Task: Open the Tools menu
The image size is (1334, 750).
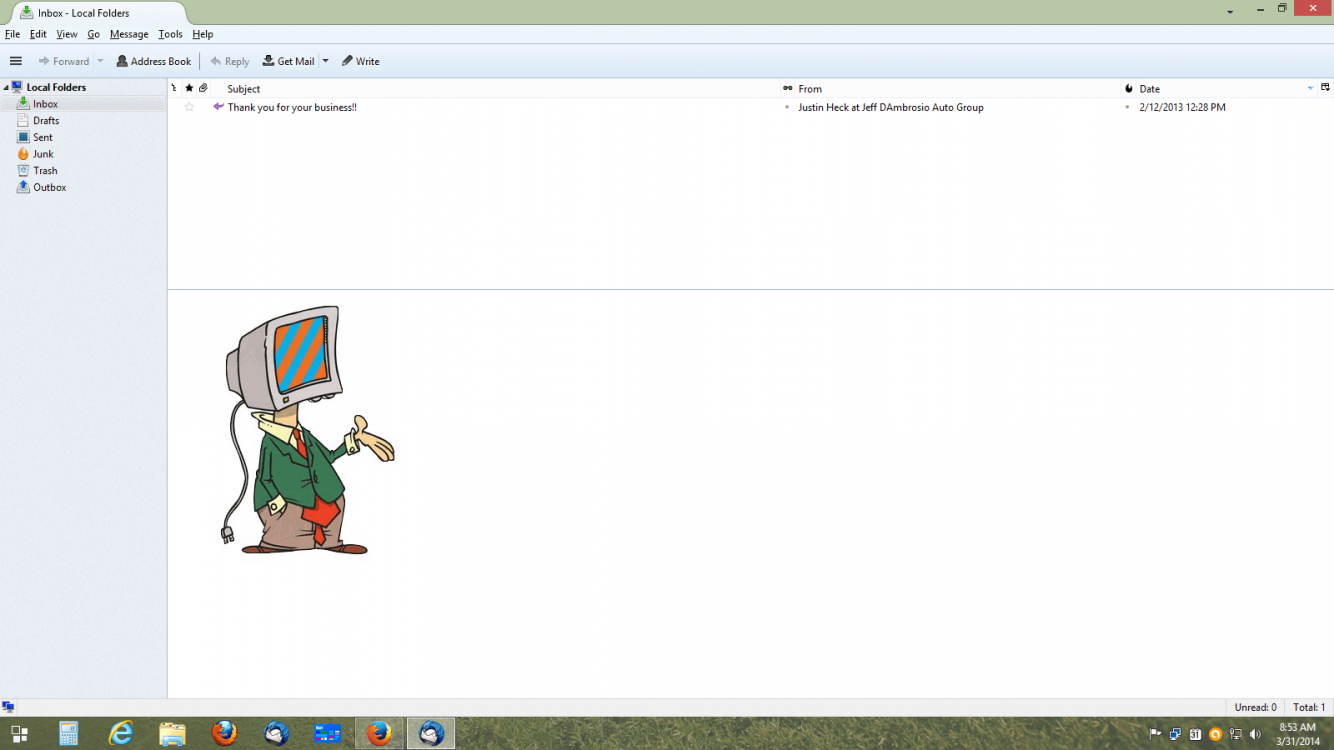Action: point(170,34)
